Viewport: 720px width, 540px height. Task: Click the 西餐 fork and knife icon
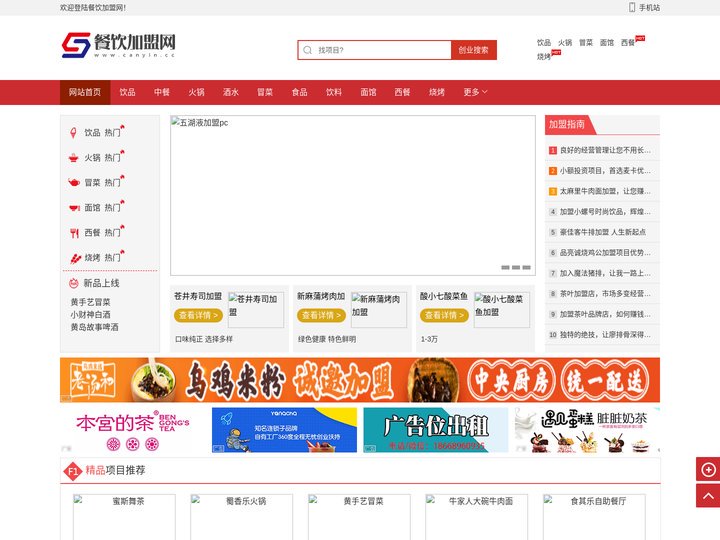pyautogui.click(x=74, y=233)
